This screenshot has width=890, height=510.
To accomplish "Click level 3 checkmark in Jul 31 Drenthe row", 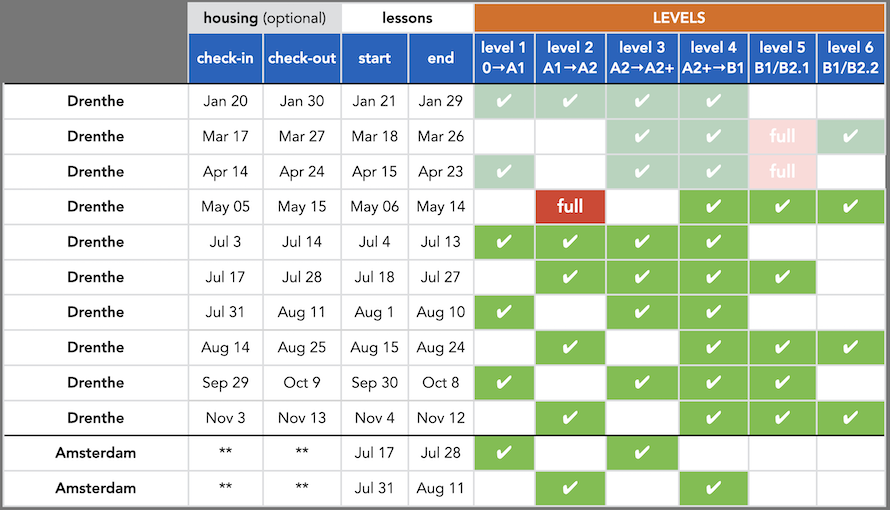I will click(641, 312).
